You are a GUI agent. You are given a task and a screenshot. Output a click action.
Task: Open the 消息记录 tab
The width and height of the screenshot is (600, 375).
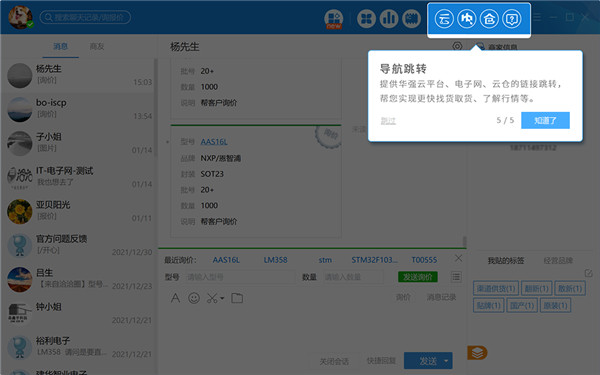coord(441,297)
